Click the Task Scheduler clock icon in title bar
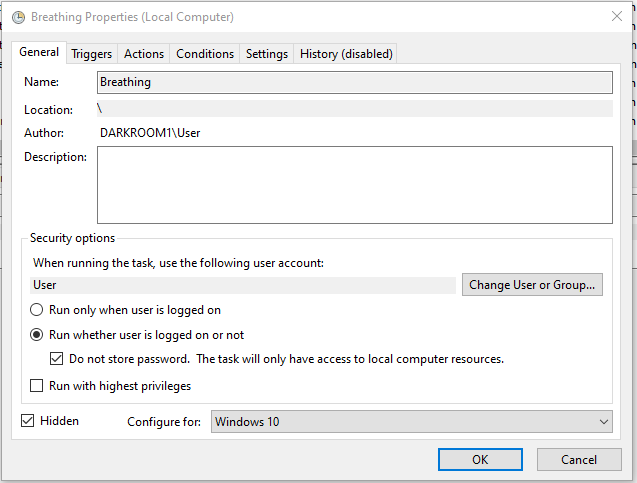Image resolution: width=637 pixels, height=483 pixels. coord(18,17)
